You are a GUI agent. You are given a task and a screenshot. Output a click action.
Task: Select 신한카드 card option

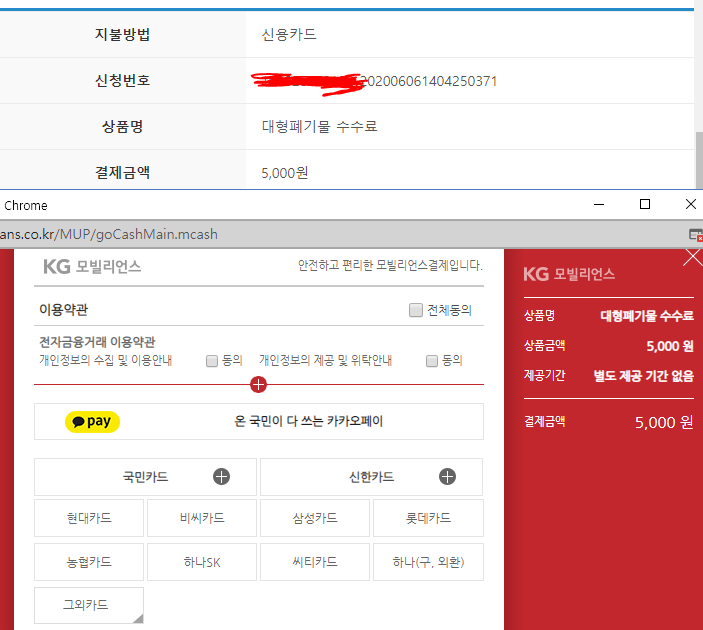click(371, 477)
